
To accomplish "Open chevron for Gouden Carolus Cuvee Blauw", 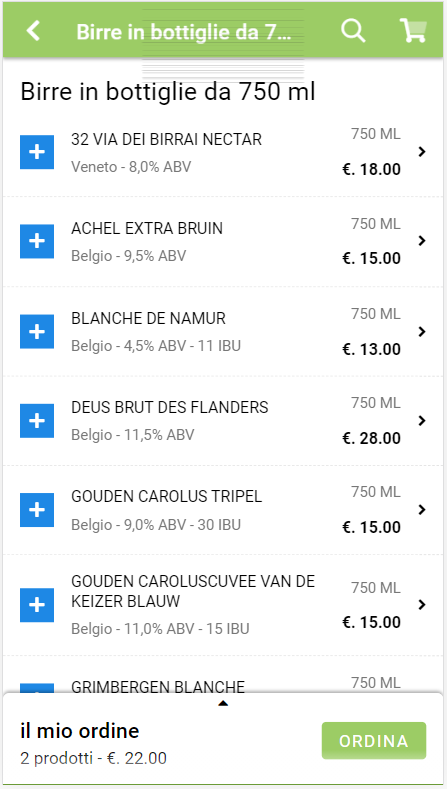I will coord(422,604).
